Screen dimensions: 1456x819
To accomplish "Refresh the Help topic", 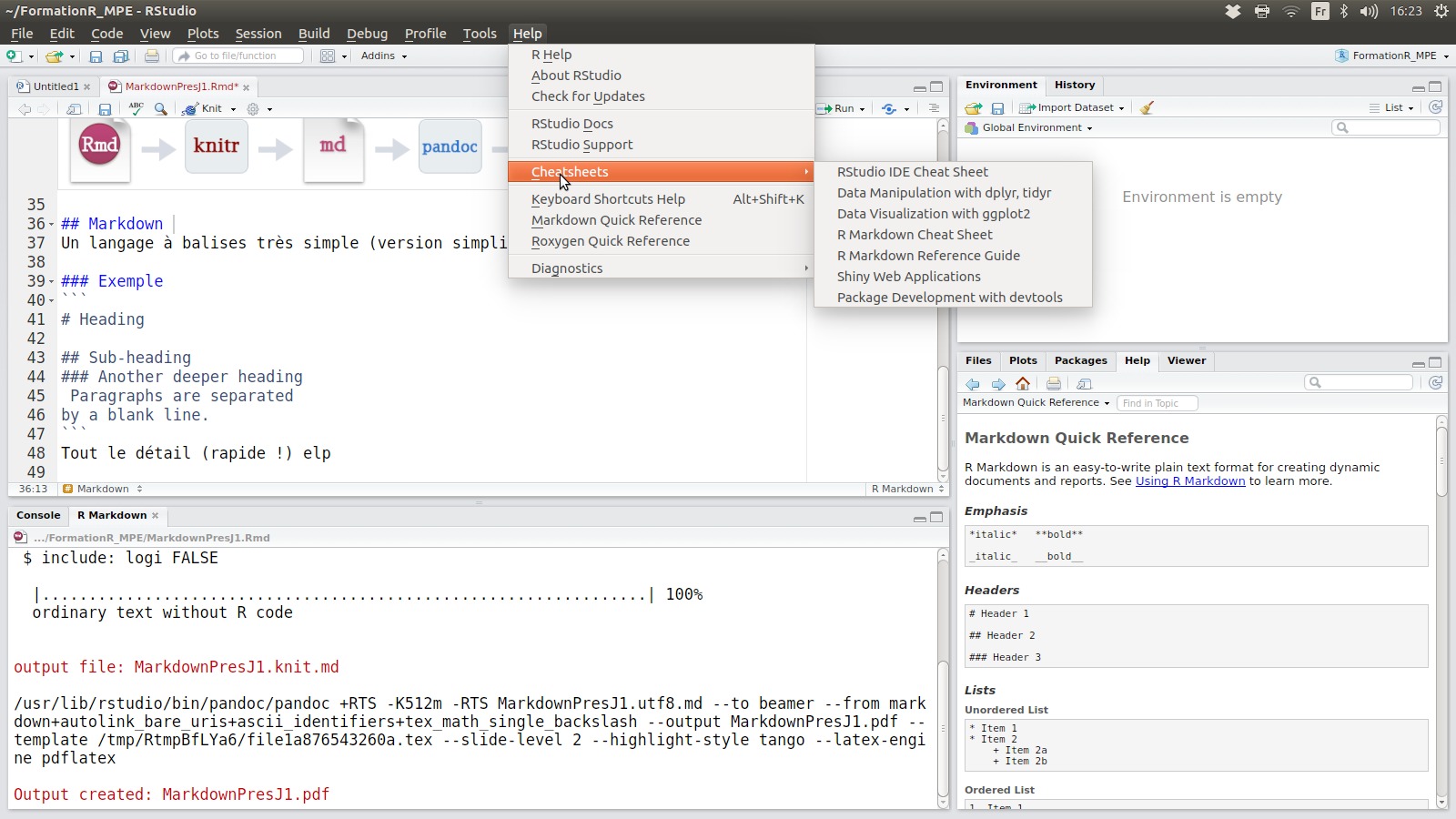I will [1436, 383].
